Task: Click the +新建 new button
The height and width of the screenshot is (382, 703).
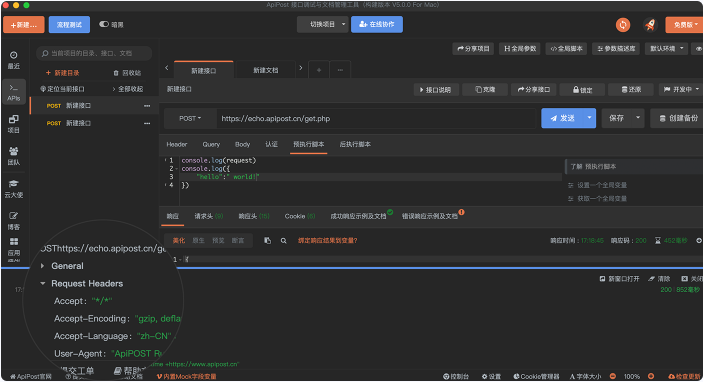Action: (24, 25)
